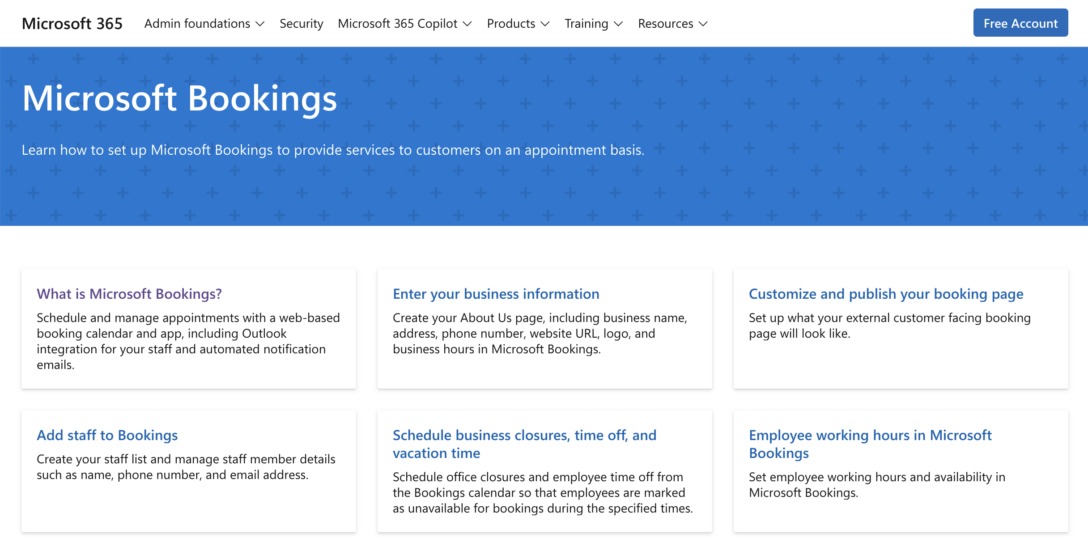Click the 'Microsoft Bookings' page heading
The height and width of the screenshot is (551, 1088).
pos(179,99)
